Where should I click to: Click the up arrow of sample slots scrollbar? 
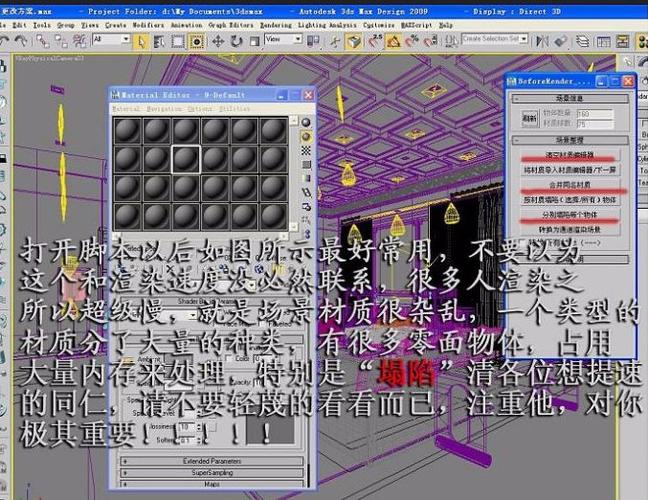[293, 121]
